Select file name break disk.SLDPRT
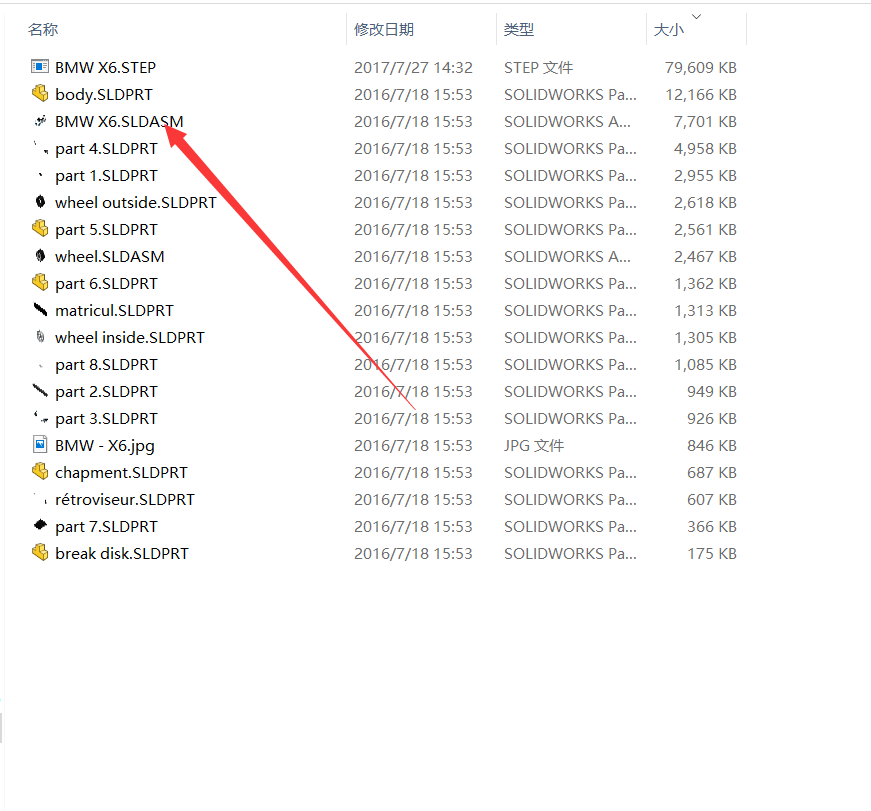 click(x=122, y=554)
